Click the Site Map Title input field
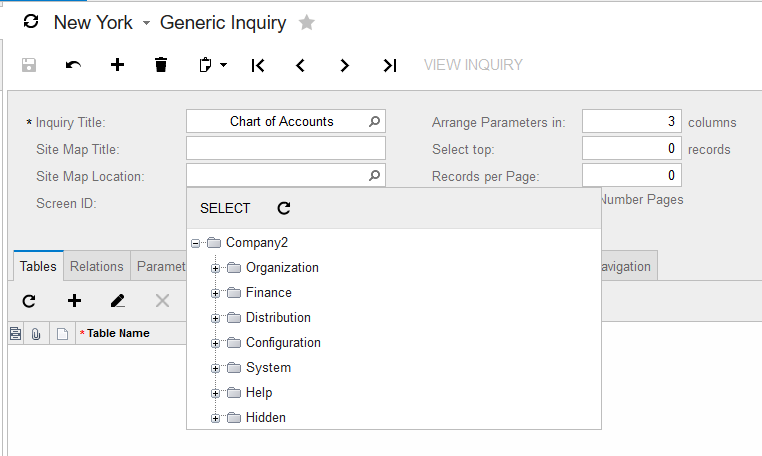This screenshot has width=762, height=456. coord(285,149)
